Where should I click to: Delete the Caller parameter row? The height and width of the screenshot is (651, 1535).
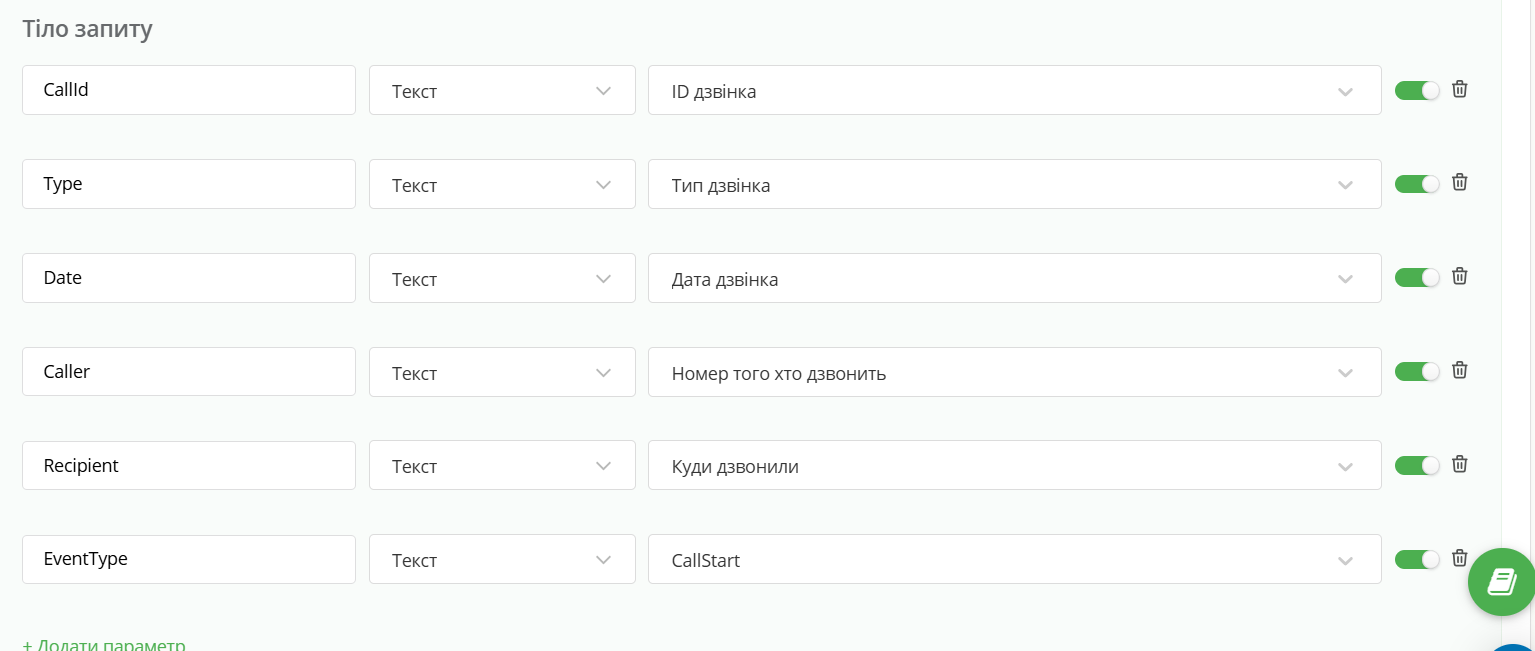coord(1459,370)
